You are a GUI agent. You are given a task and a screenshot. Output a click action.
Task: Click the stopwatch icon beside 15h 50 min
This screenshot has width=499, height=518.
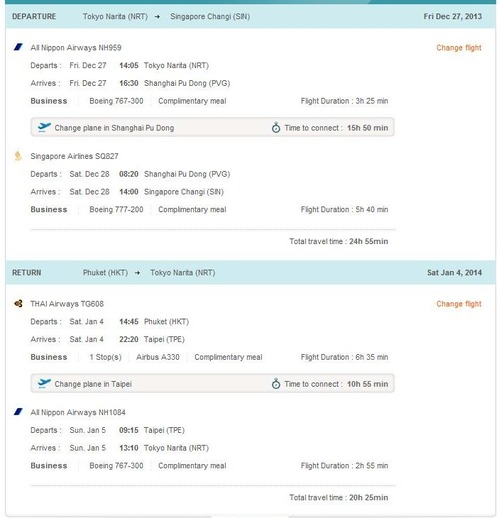276,127
